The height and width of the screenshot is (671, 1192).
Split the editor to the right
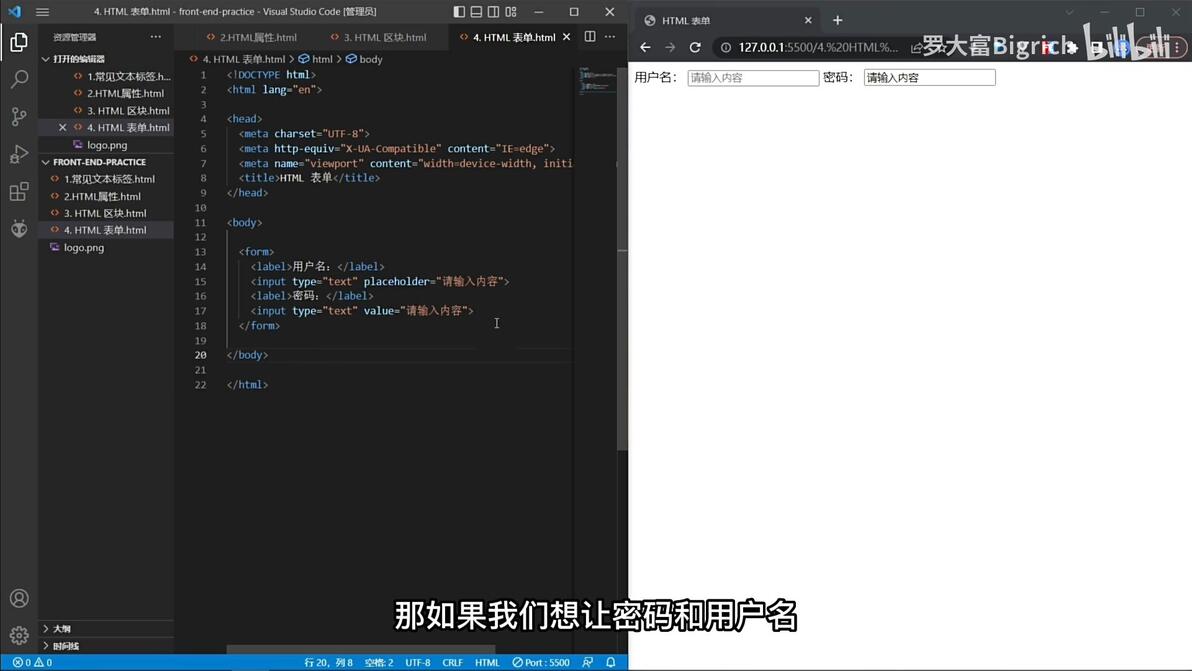590,36
